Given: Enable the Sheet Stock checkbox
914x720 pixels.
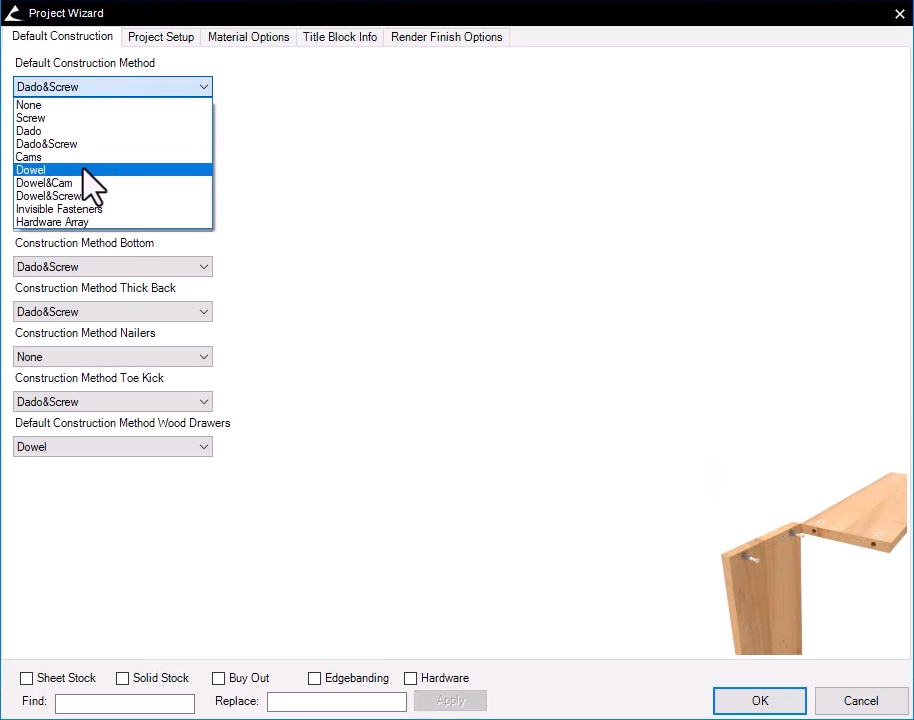Looking at the screenshot, I should point(27,678).
